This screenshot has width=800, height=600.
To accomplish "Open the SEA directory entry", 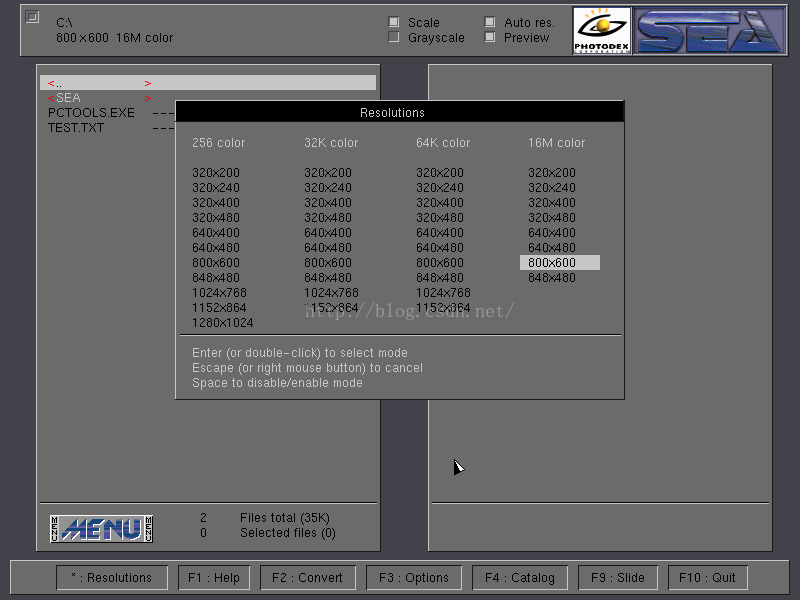I will 99,97.
